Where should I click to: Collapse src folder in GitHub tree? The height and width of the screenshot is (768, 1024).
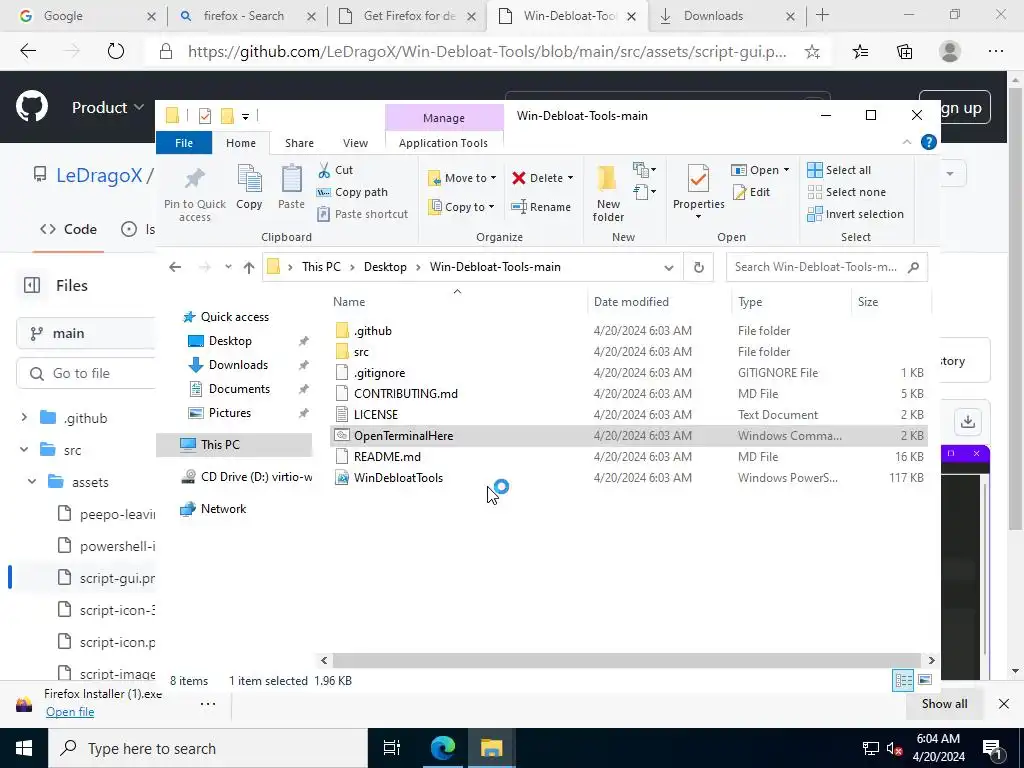pyautogui.click(x=24, y=450)
